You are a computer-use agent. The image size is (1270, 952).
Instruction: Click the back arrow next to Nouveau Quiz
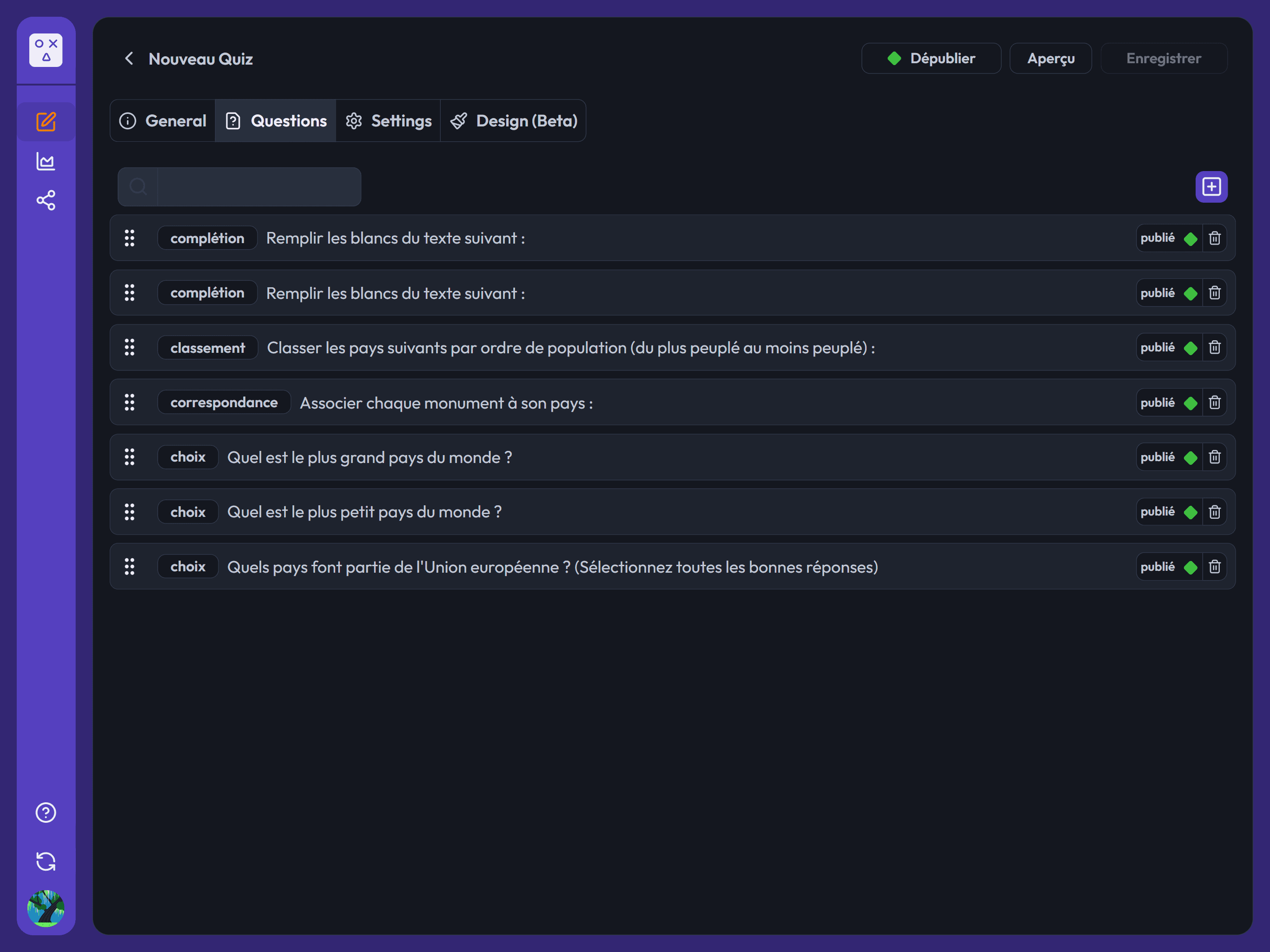point(129,58)
